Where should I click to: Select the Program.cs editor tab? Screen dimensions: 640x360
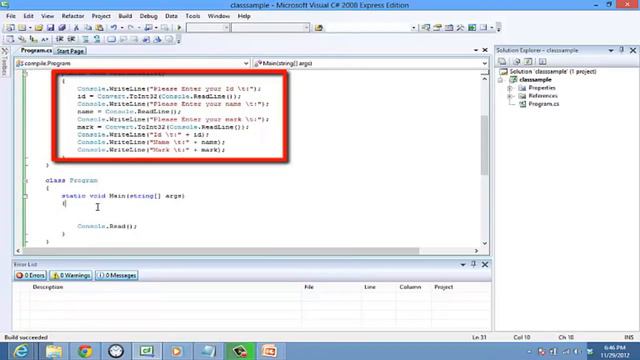coord(36,50)
